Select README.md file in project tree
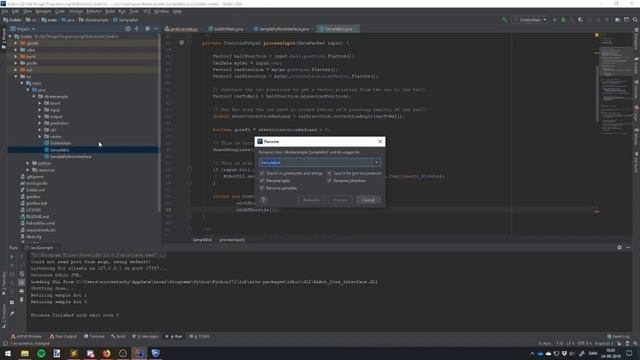The image size is (640, 360). (38, 217)
